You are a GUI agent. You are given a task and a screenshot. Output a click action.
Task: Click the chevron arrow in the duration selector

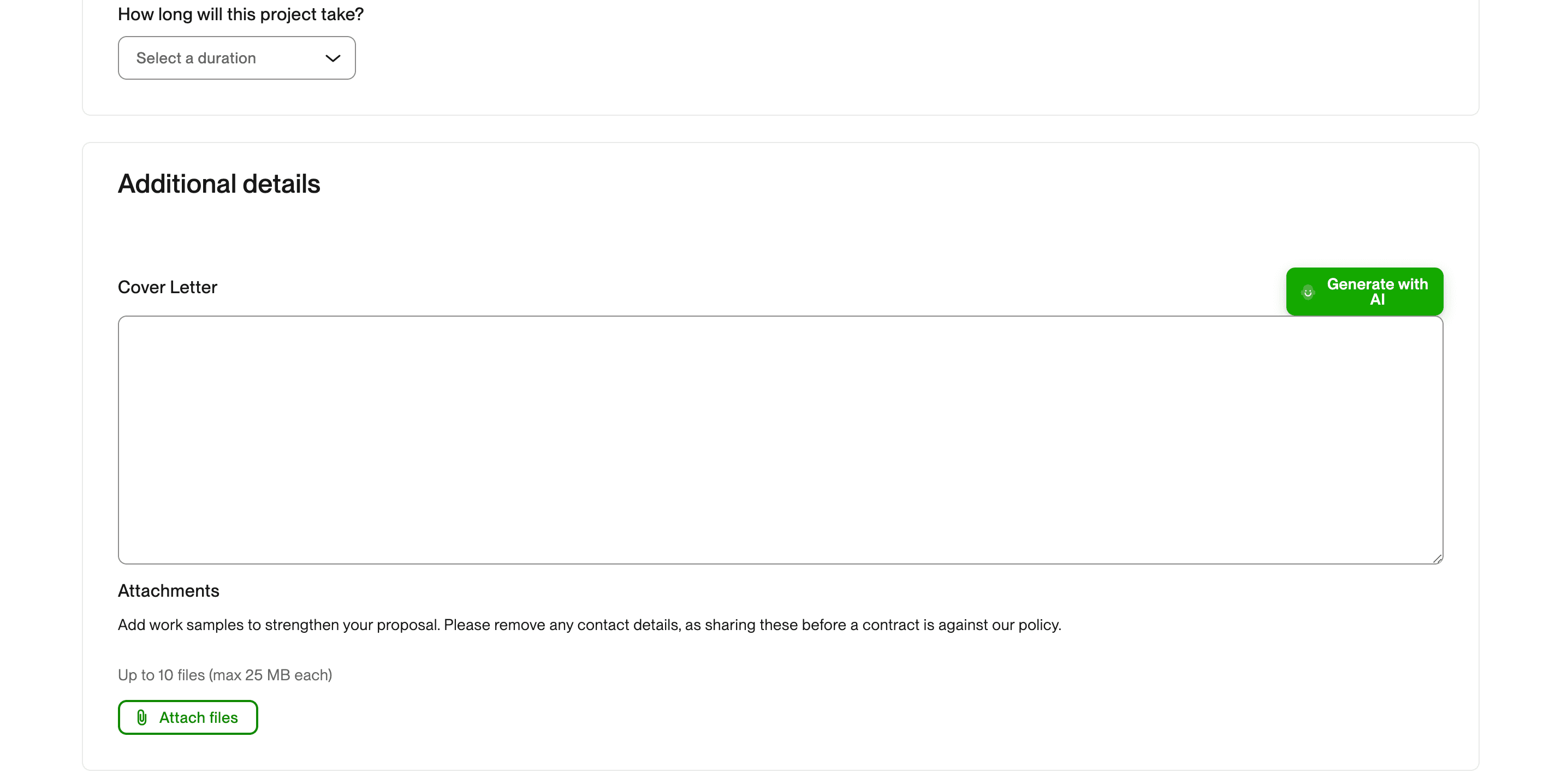click(333, 58)
